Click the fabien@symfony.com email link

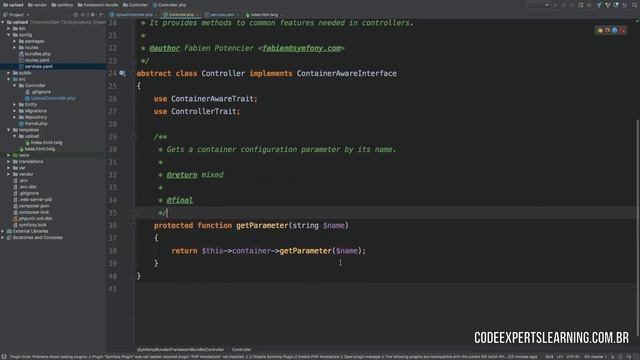pyautogui.click(x=301, y=48)
